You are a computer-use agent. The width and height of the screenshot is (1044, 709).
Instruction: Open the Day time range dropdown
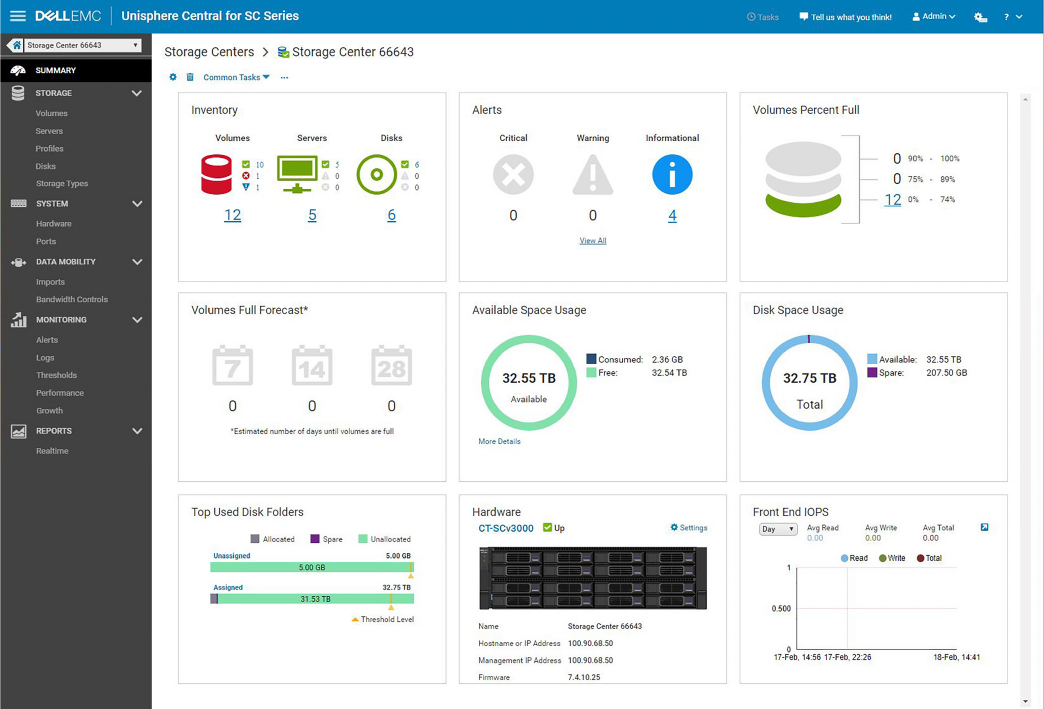[778, 529]
